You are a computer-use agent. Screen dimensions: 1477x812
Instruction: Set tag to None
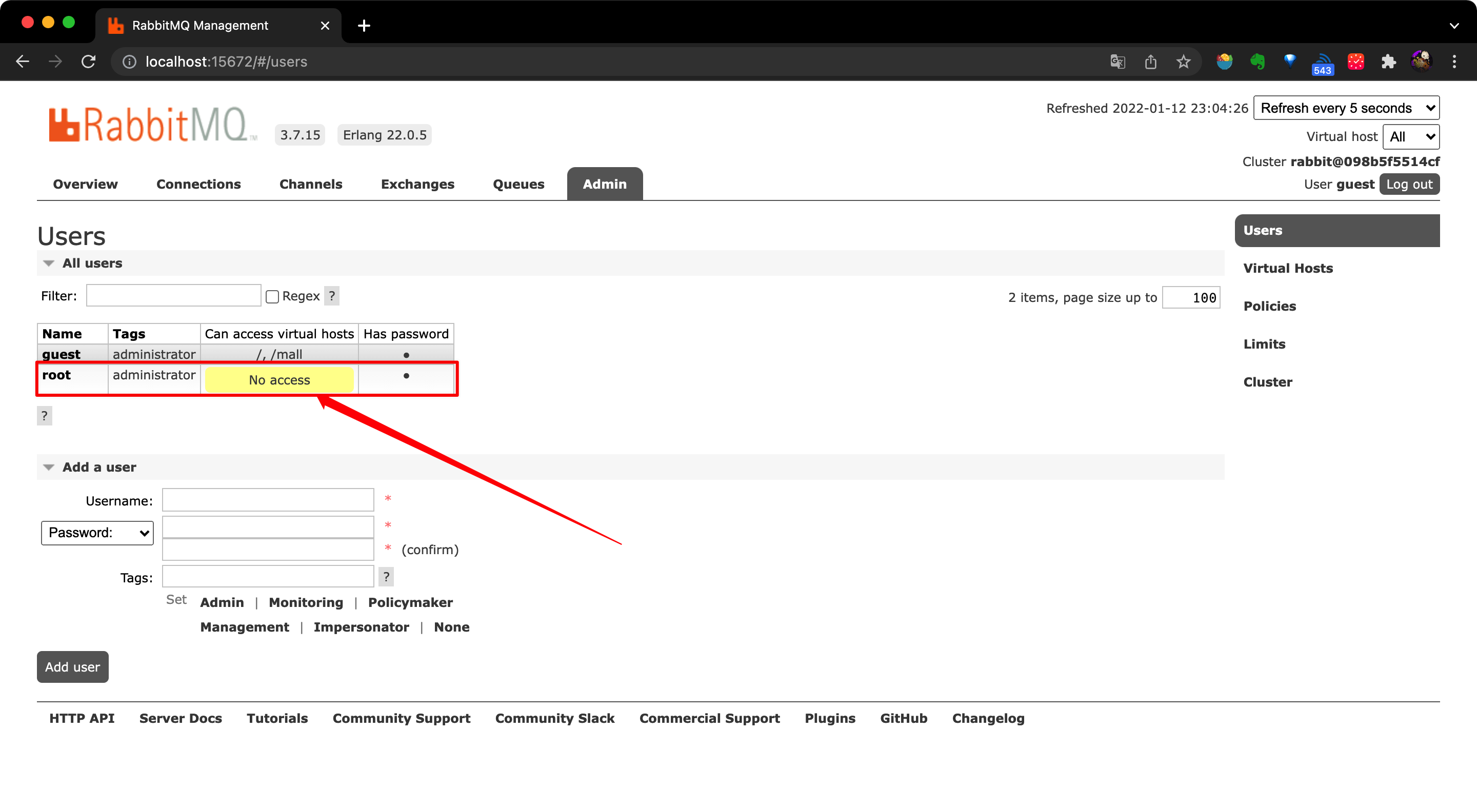[x=451, y=627]
